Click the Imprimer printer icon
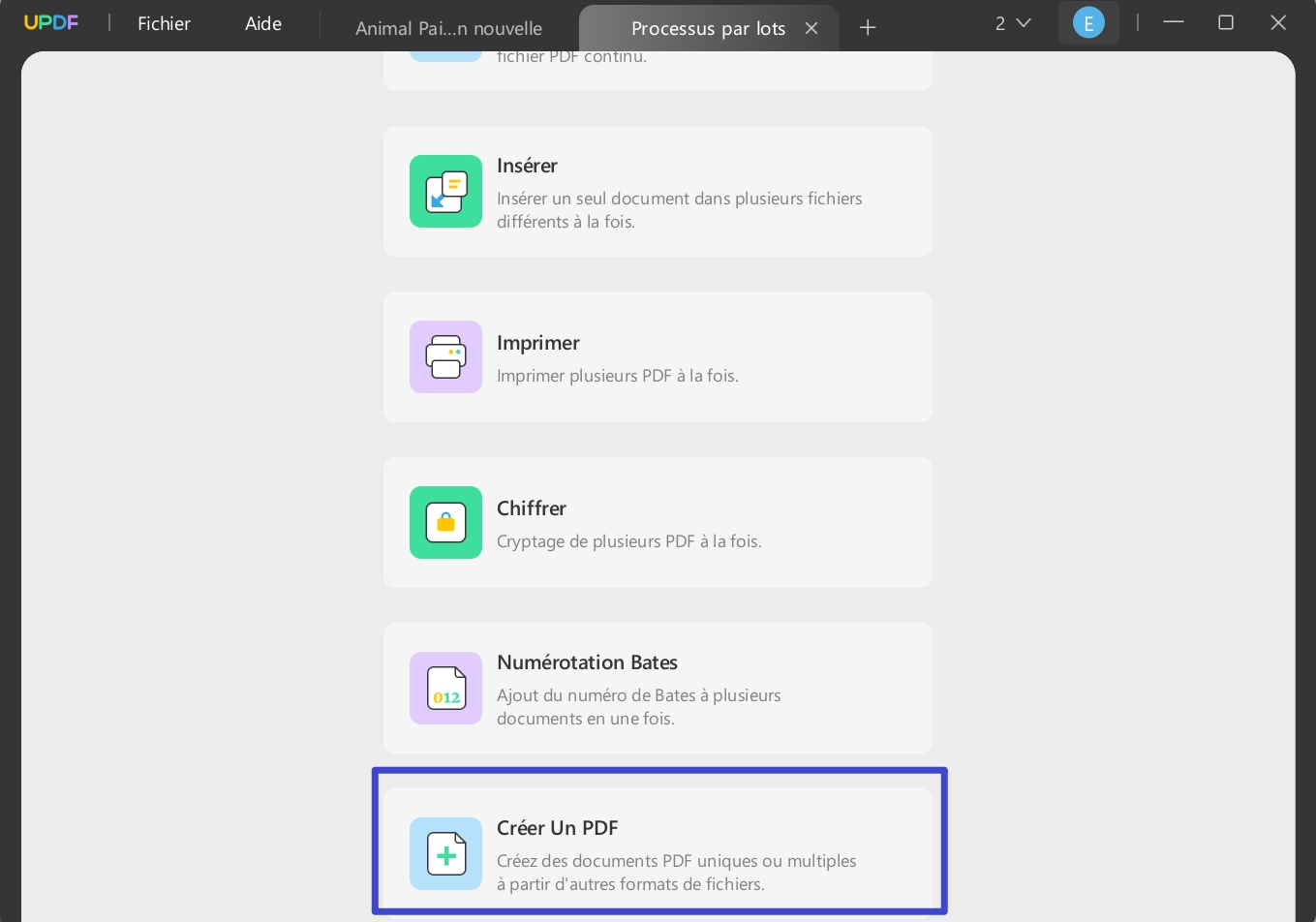The width and height of the screenshot is (1316, 922). coord(445,357)
